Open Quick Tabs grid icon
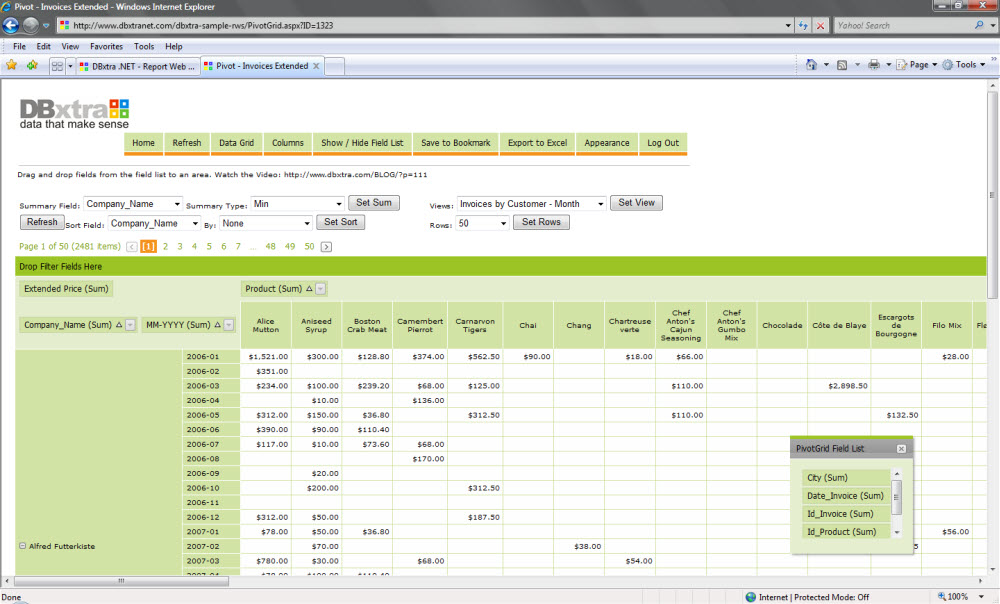1000x604 pixels. click(x=57, y=66)
